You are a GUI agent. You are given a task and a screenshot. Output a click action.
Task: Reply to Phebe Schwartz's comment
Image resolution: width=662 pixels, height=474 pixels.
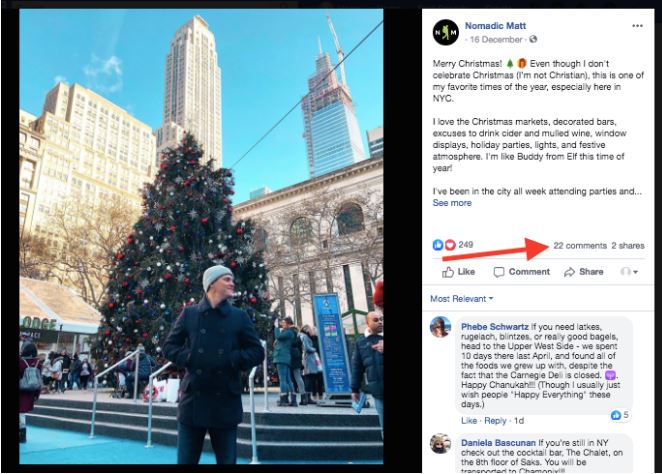[x=495, y=421]
